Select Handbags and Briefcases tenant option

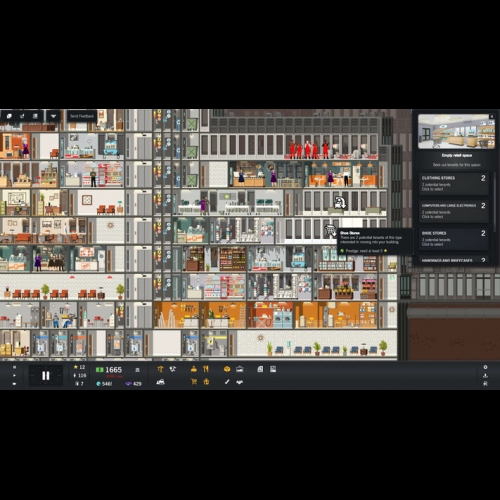454,260
